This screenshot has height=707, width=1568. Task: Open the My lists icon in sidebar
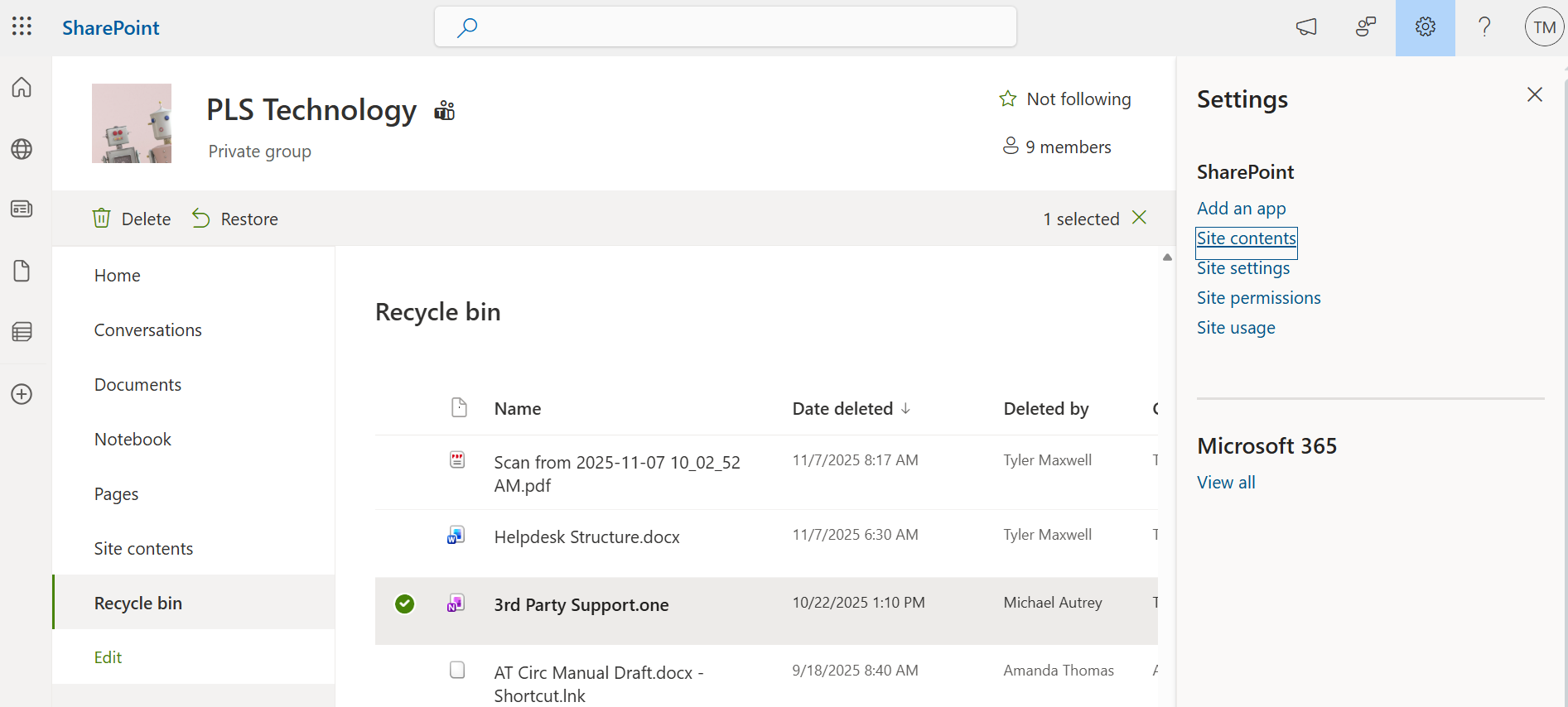pyautogui.click(x=22, y=332)
